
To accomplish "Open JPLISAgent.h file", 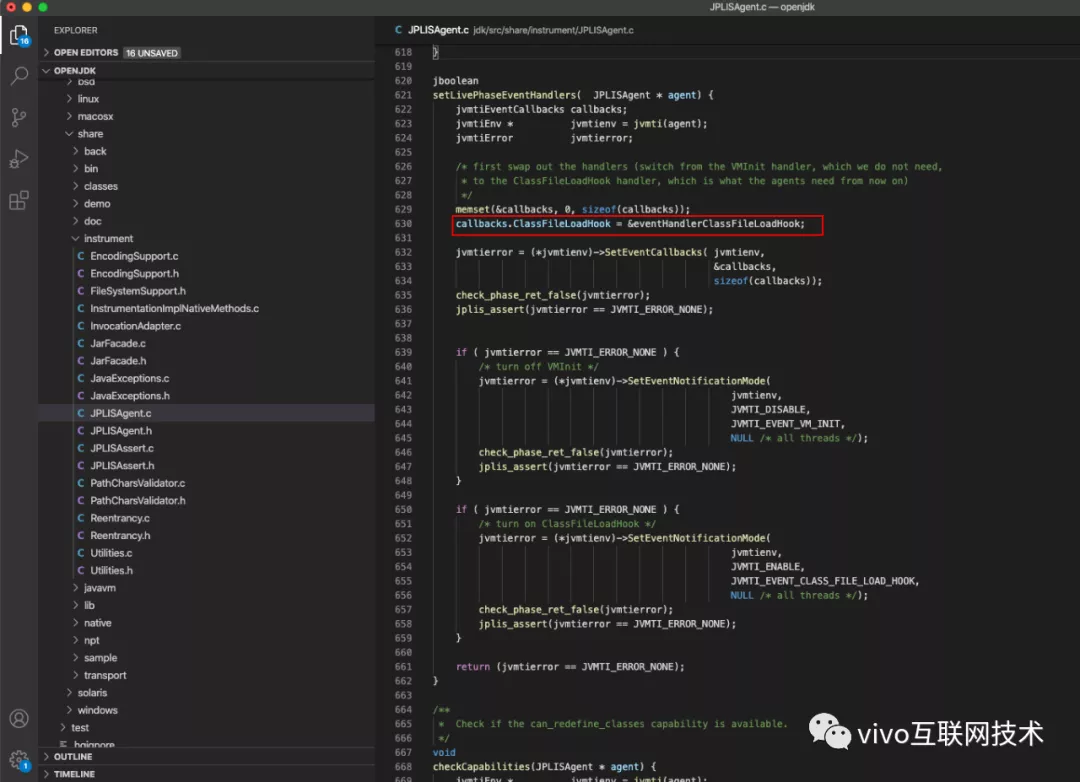I will pos(121,431).
